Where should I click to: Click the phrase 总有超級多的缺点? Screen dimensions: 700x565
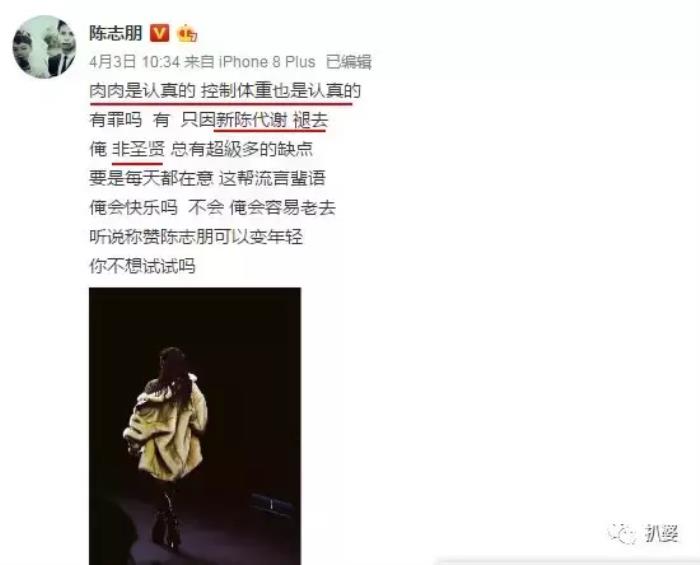tap(242, 149)
